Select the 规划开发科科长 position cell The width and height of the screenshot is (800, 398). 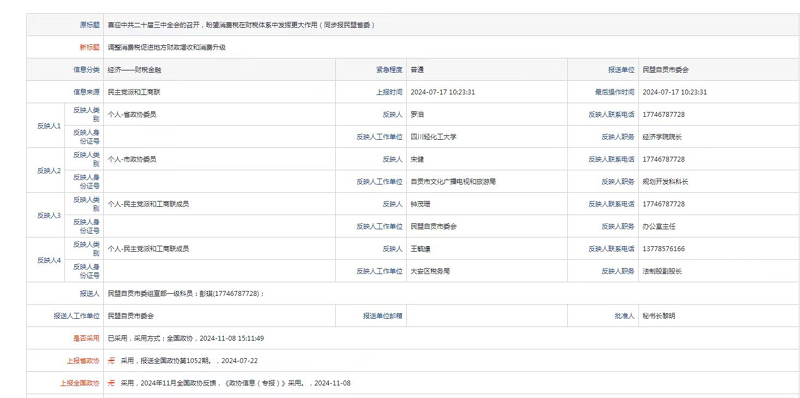718,182
